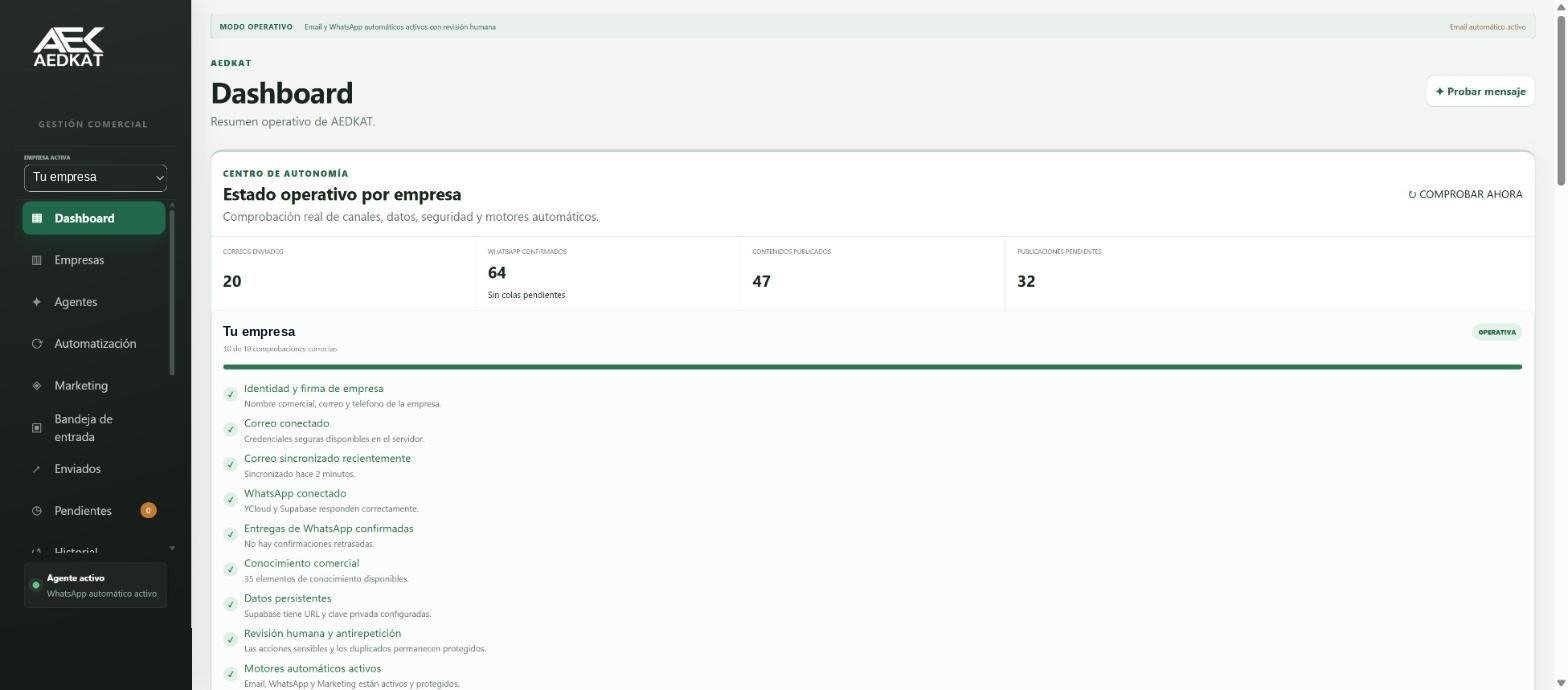Click the Contenidos publicados value 47

pyautogui.click(x=762, y=281)
